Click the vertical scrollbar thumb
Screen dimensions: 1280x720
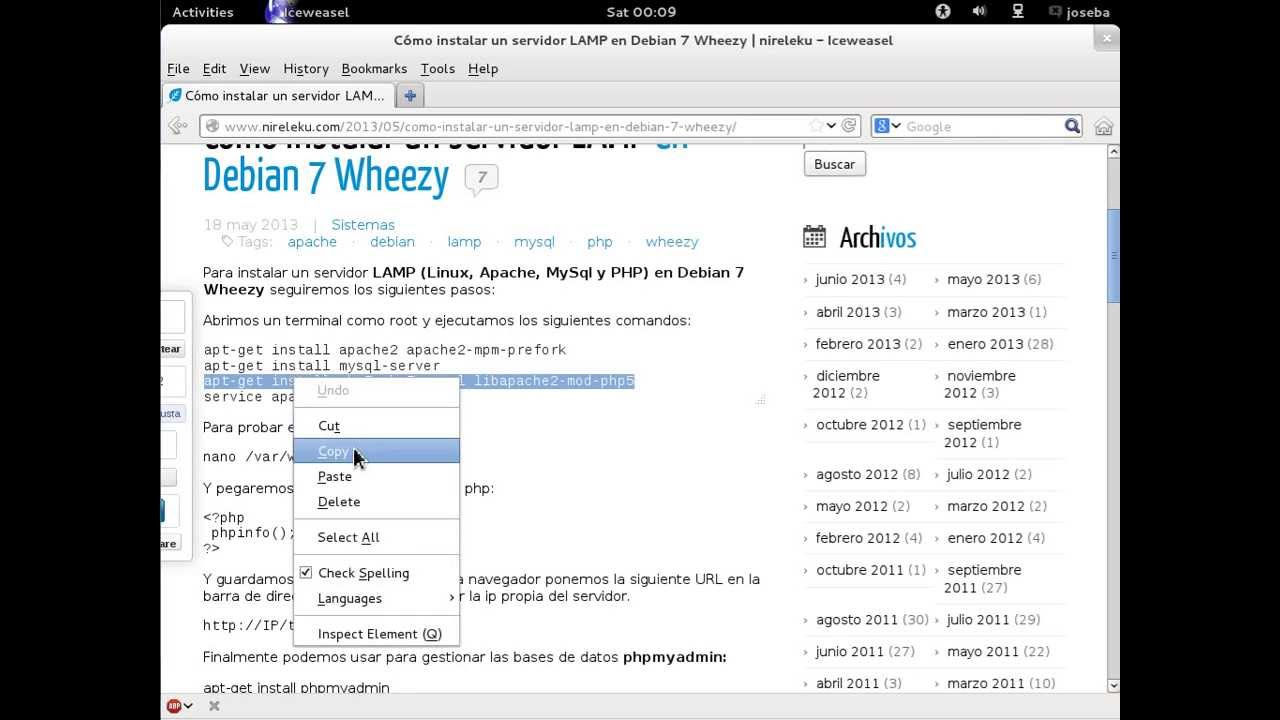1113,255
